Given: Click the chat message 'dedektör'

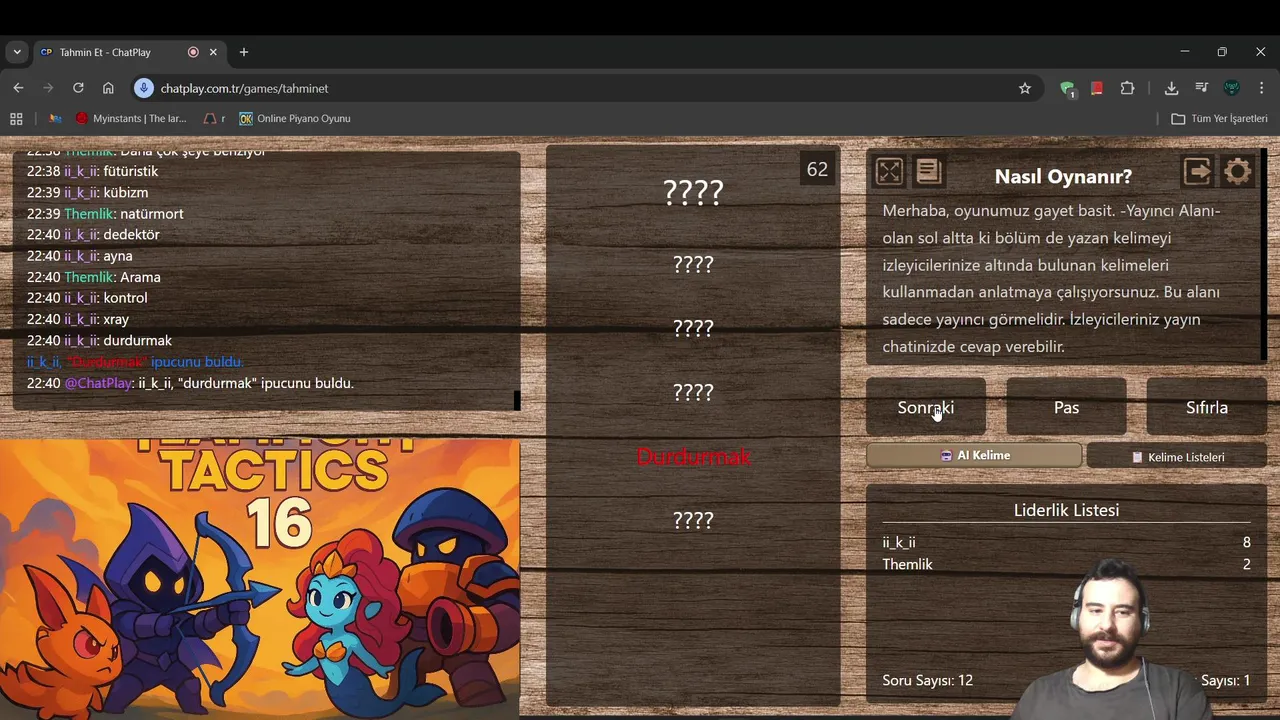Looking at the screenshot, I should pyautogui.click(x=131, y=234).
